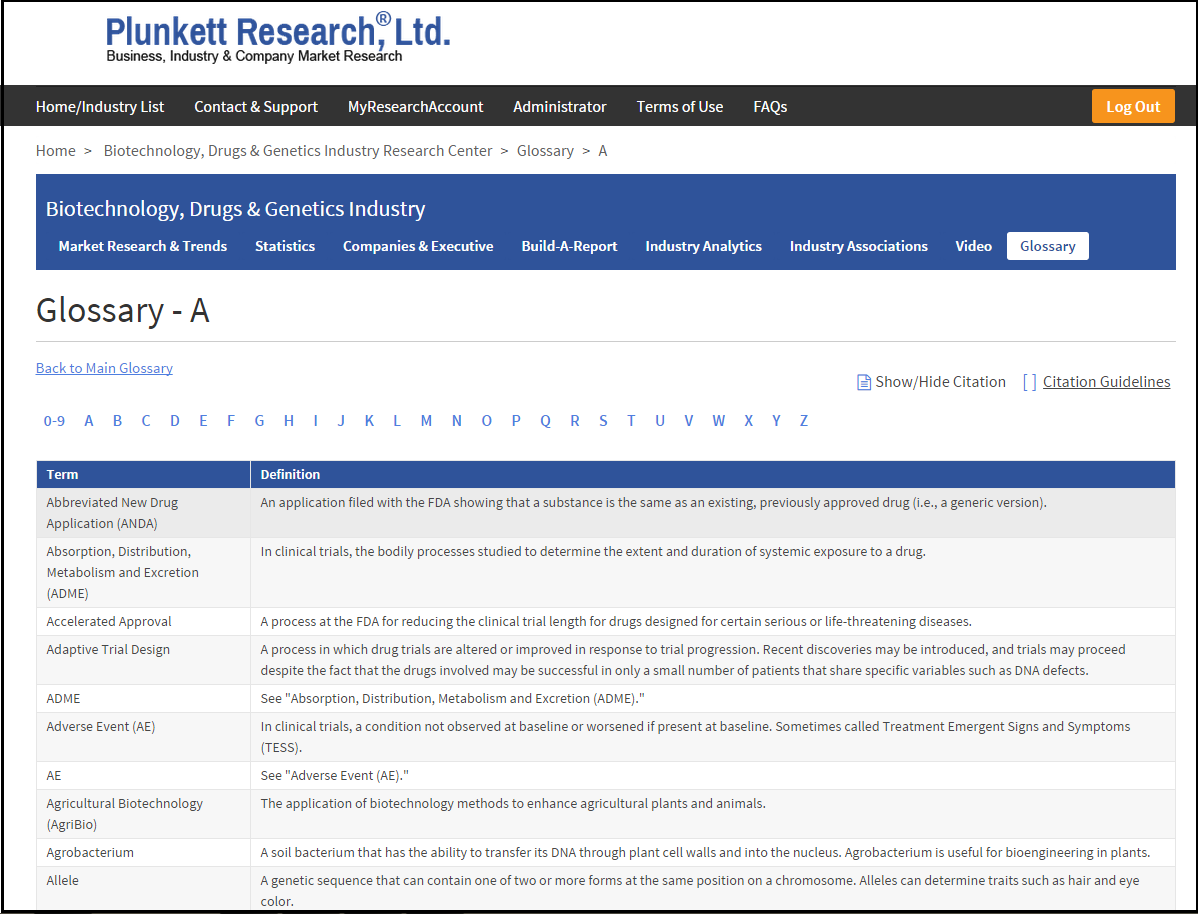Jump to glossary letter X
This screenshot has width=1198, height=914.
[x=749, y=421]
